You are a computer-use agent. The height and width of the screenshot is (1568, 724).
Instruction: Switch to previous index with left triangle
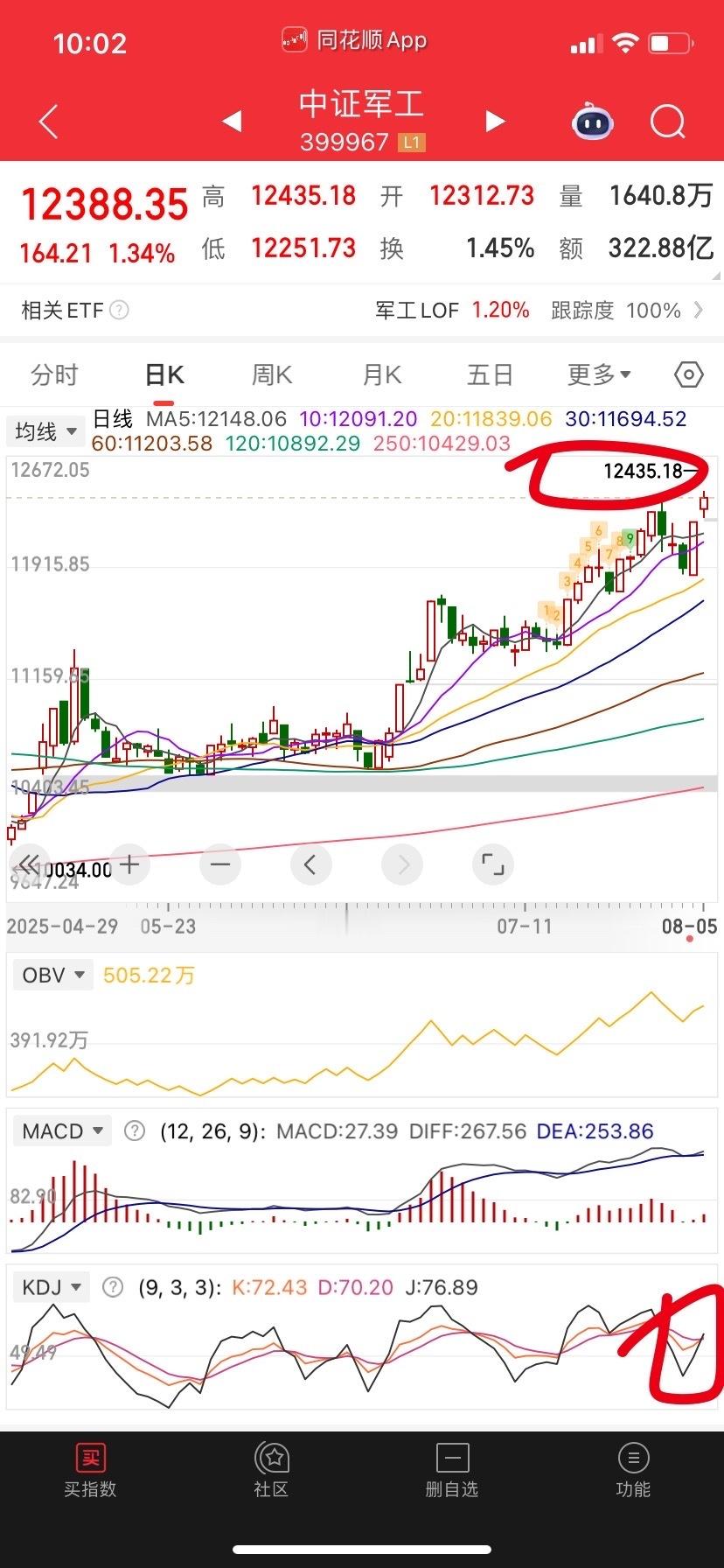tap(232, 121)
